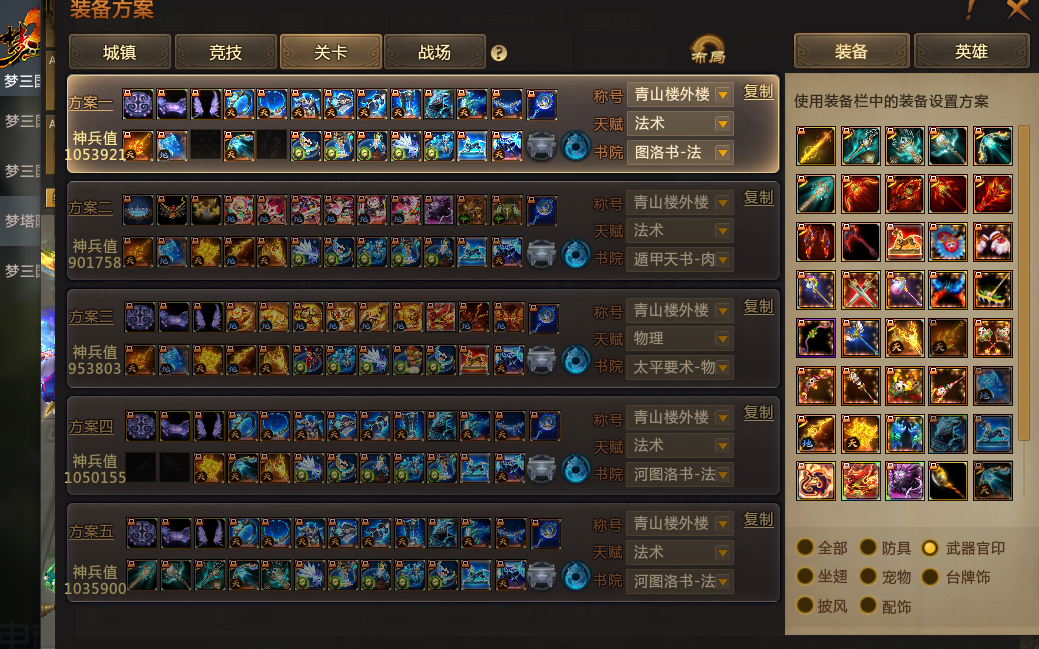
Task: Select the golden horse statue icon
Action: coord(904,241)
